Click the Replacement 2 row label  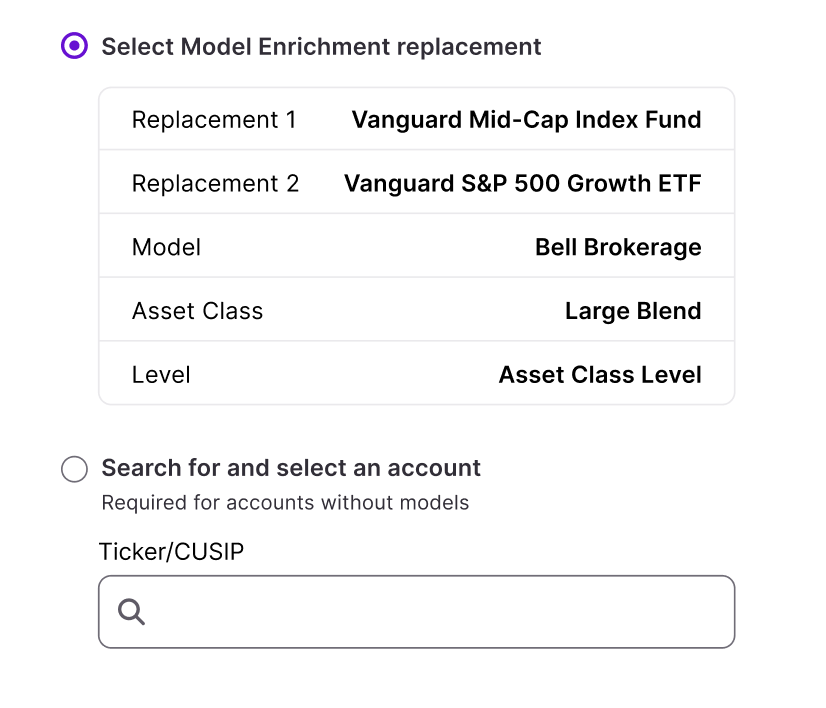coord(215,184)
